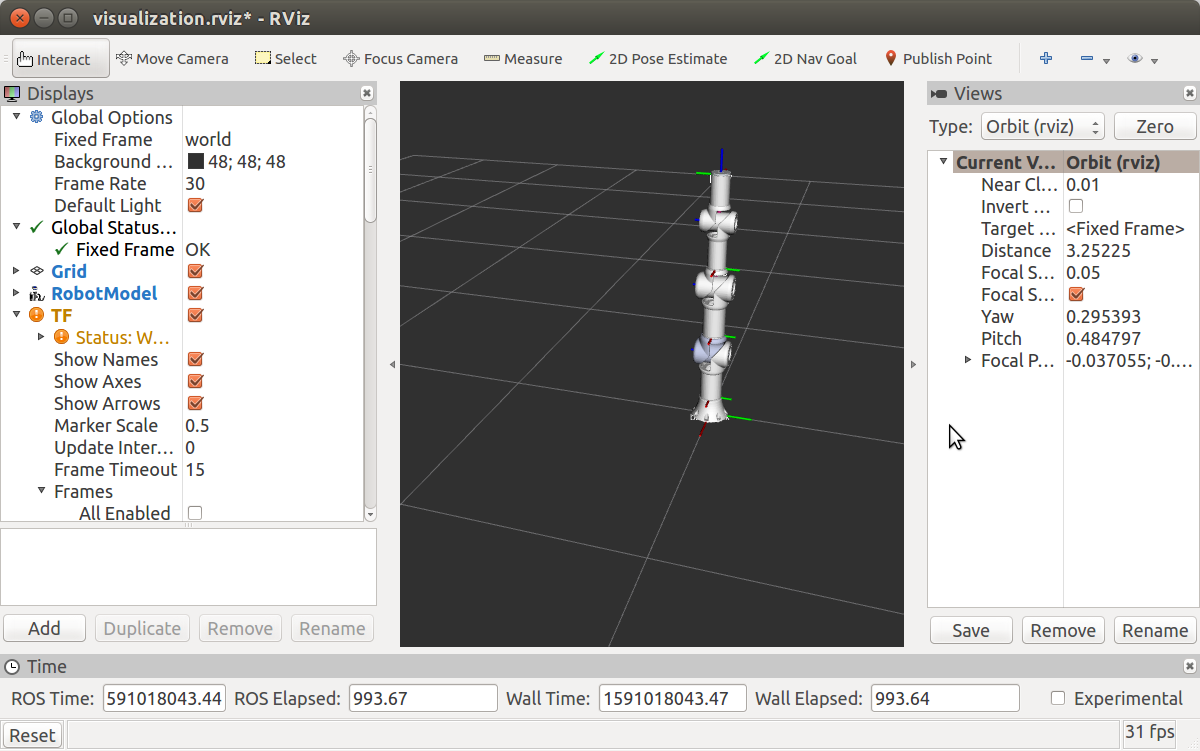Expand the TF Status warning entry
The image size is (1200, 751).
point(40,337)
